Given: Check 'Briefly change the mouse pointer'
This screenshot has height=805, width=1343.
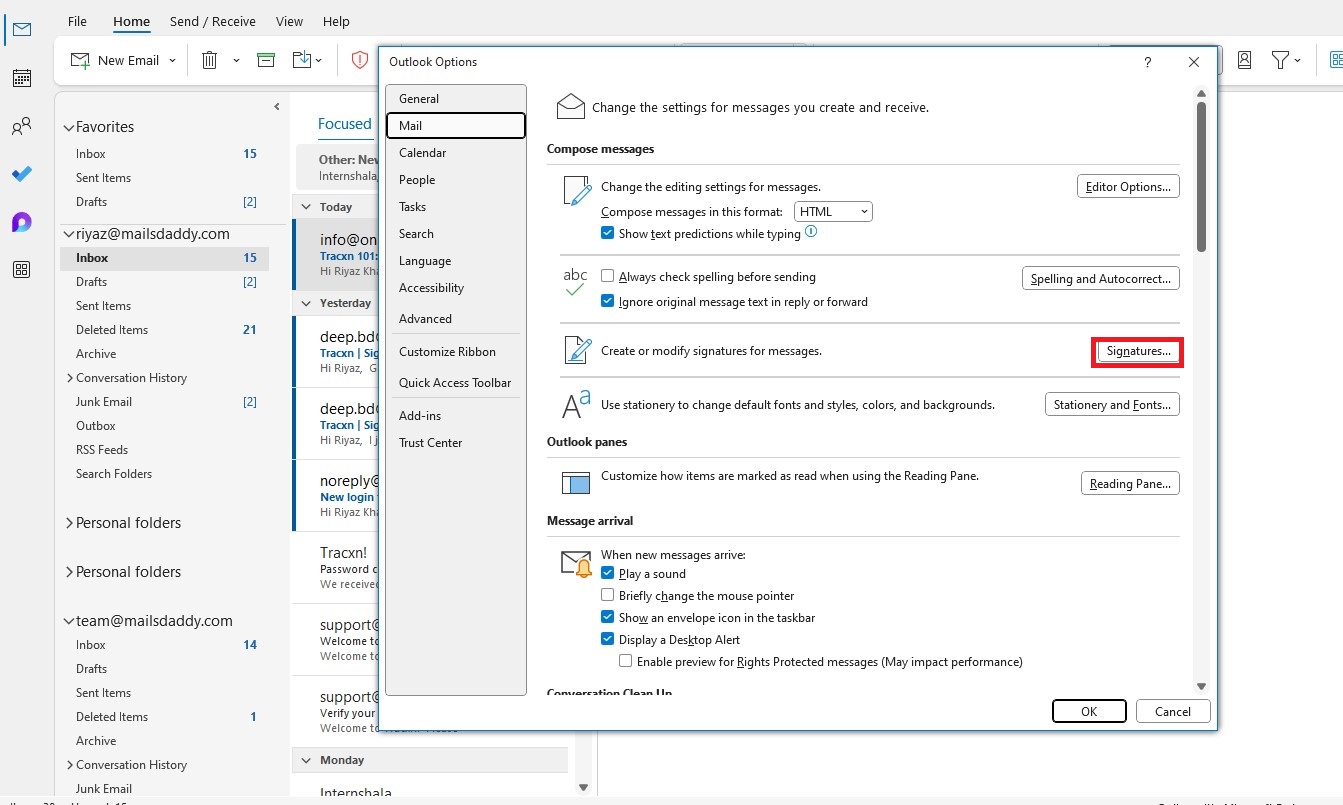Looking at the screenshot, I should (607, 595).
